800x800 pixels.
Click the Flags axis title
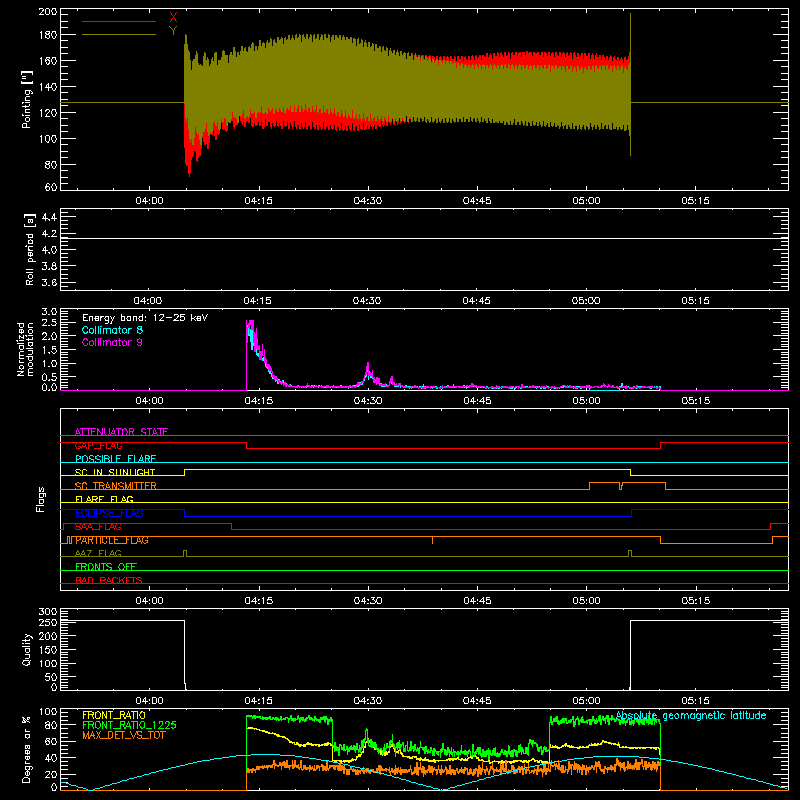(x=40, y=499)
